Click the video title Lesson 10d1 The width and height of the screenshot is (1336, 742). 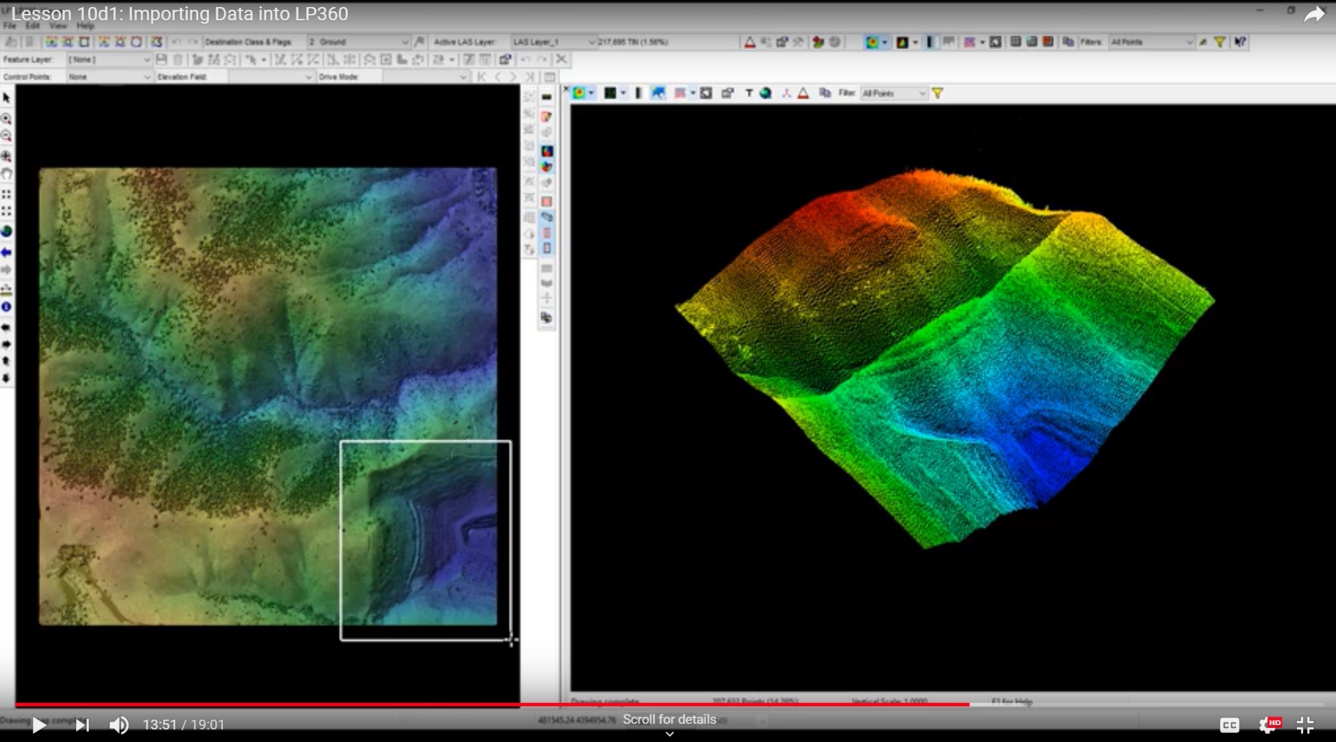pyautogui.click(x=180, y=14)
